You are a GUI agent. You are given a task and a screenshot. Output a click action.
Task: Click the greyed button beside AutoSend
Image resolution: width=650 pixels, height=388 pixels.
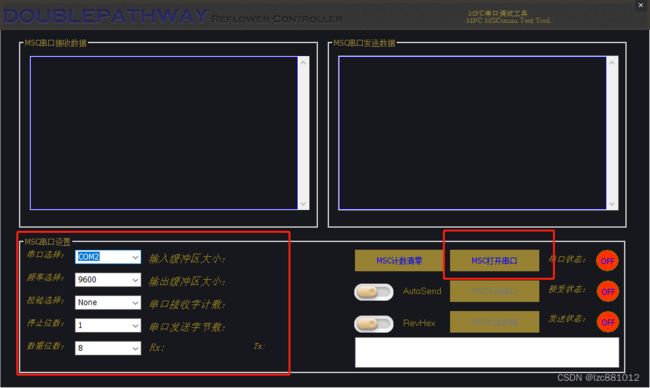pos(495,291)
